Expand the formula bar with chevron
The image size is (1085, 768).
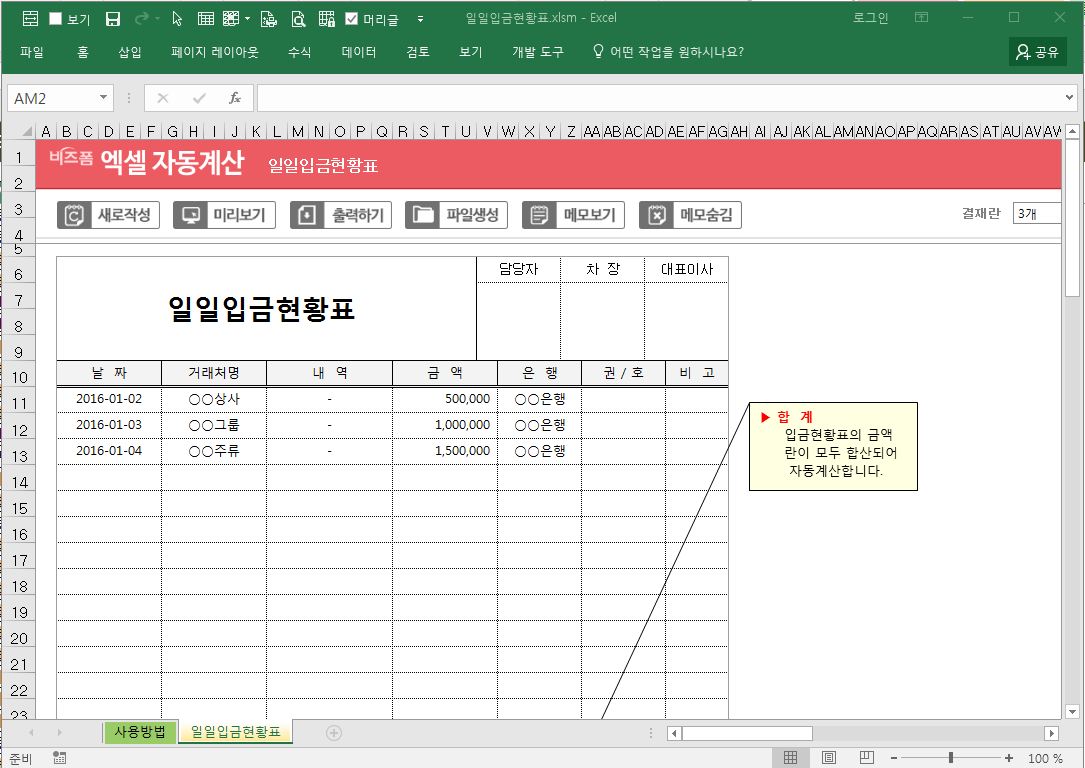click(x=1069, y=98)
